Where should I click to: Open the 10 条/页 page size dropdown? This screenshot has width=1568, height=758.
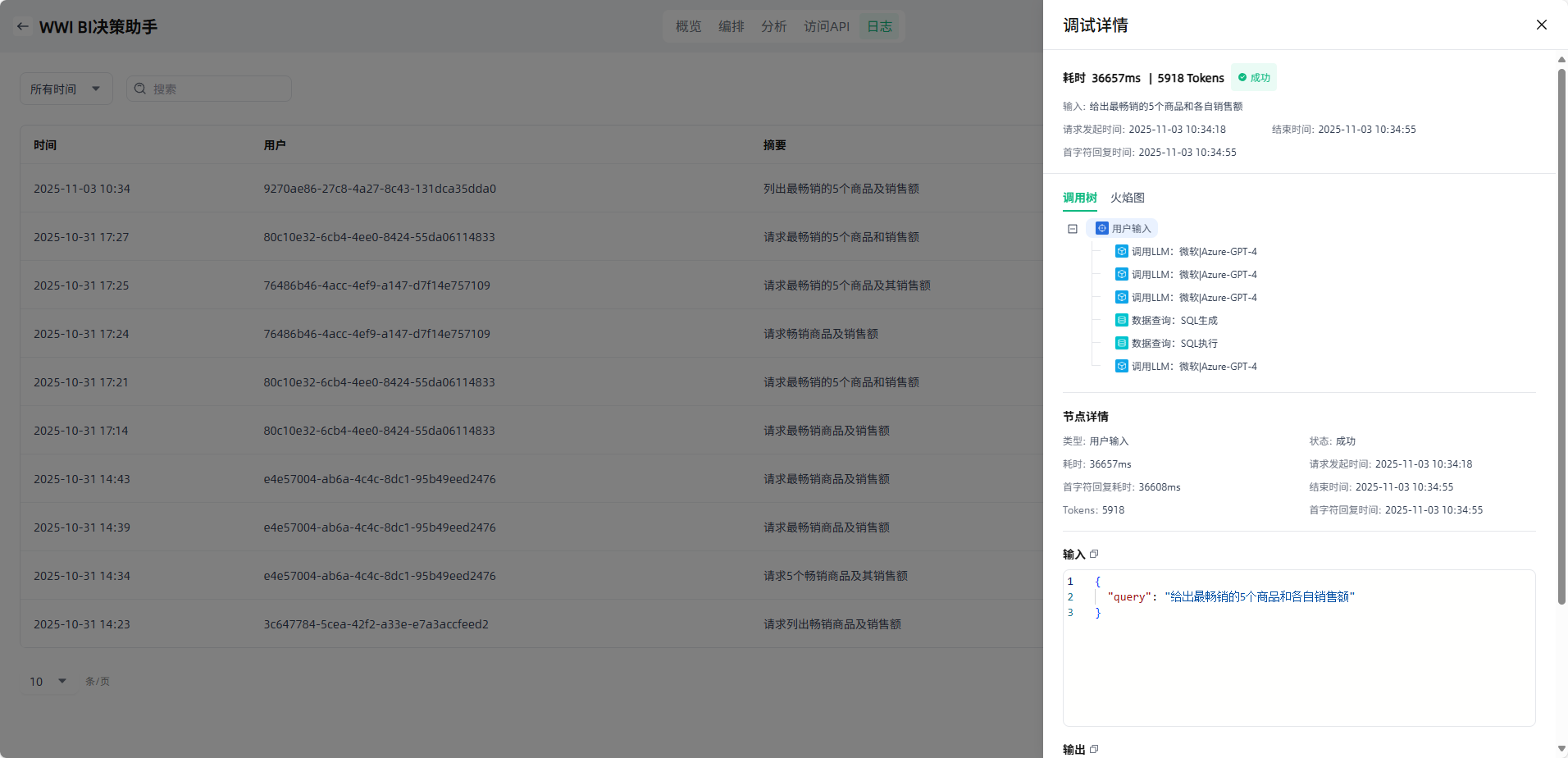coord(48,681)
